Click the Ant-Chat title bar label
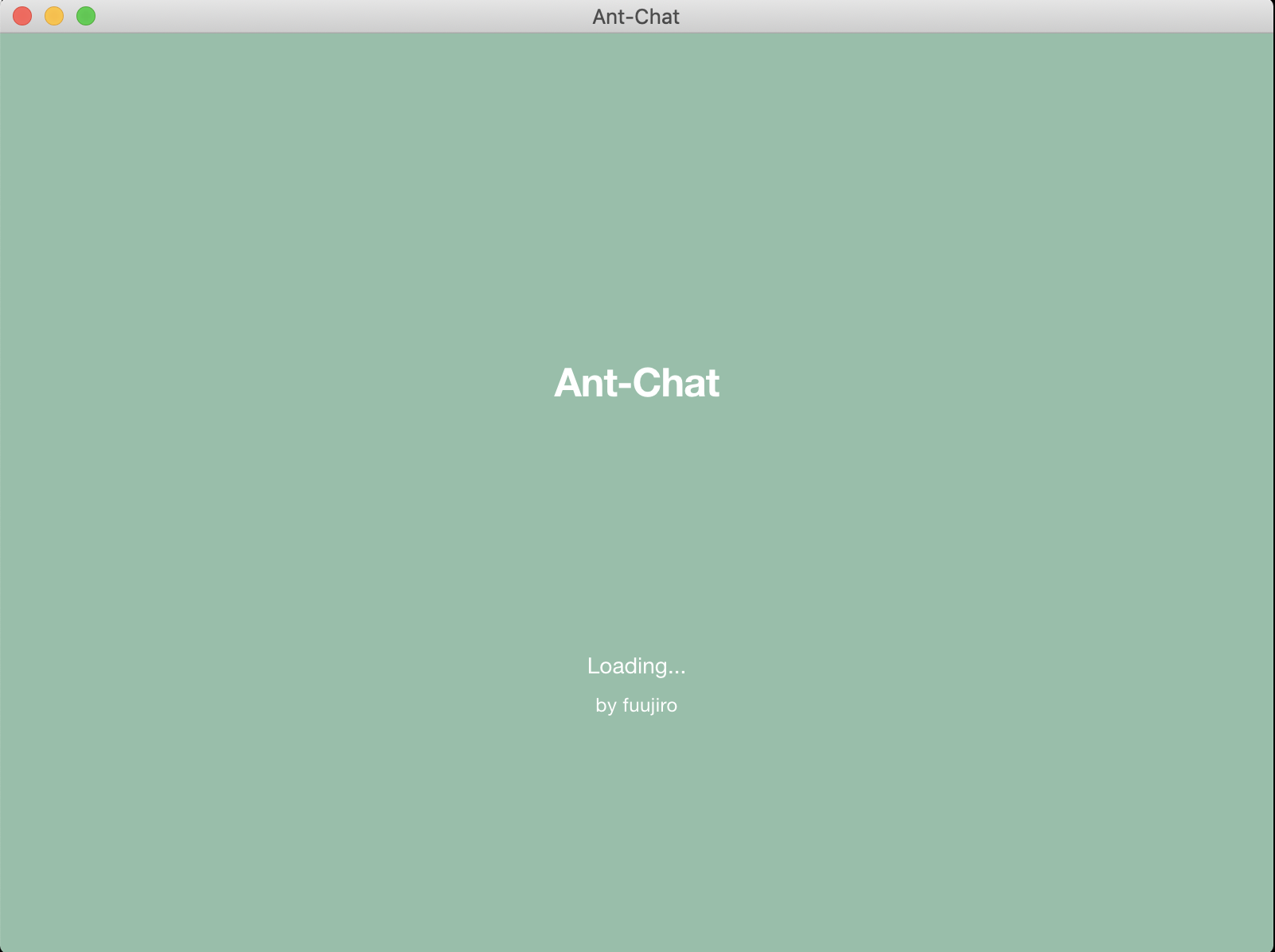 (x=636, y=17)
